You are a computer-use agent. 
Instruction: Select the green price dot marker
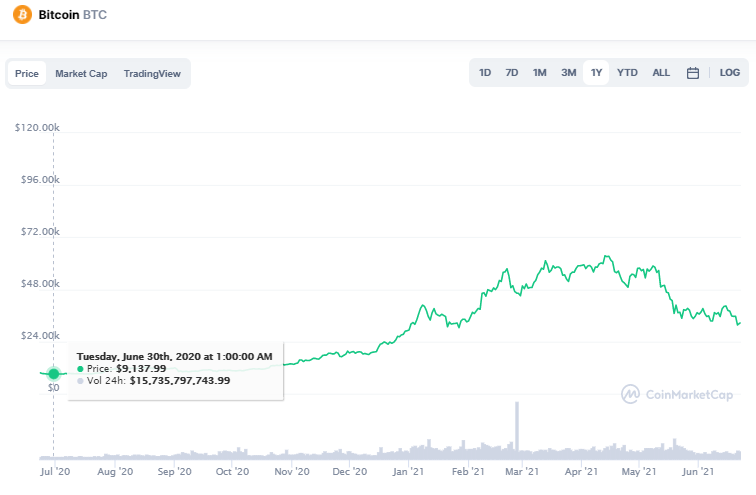(54, 374)
